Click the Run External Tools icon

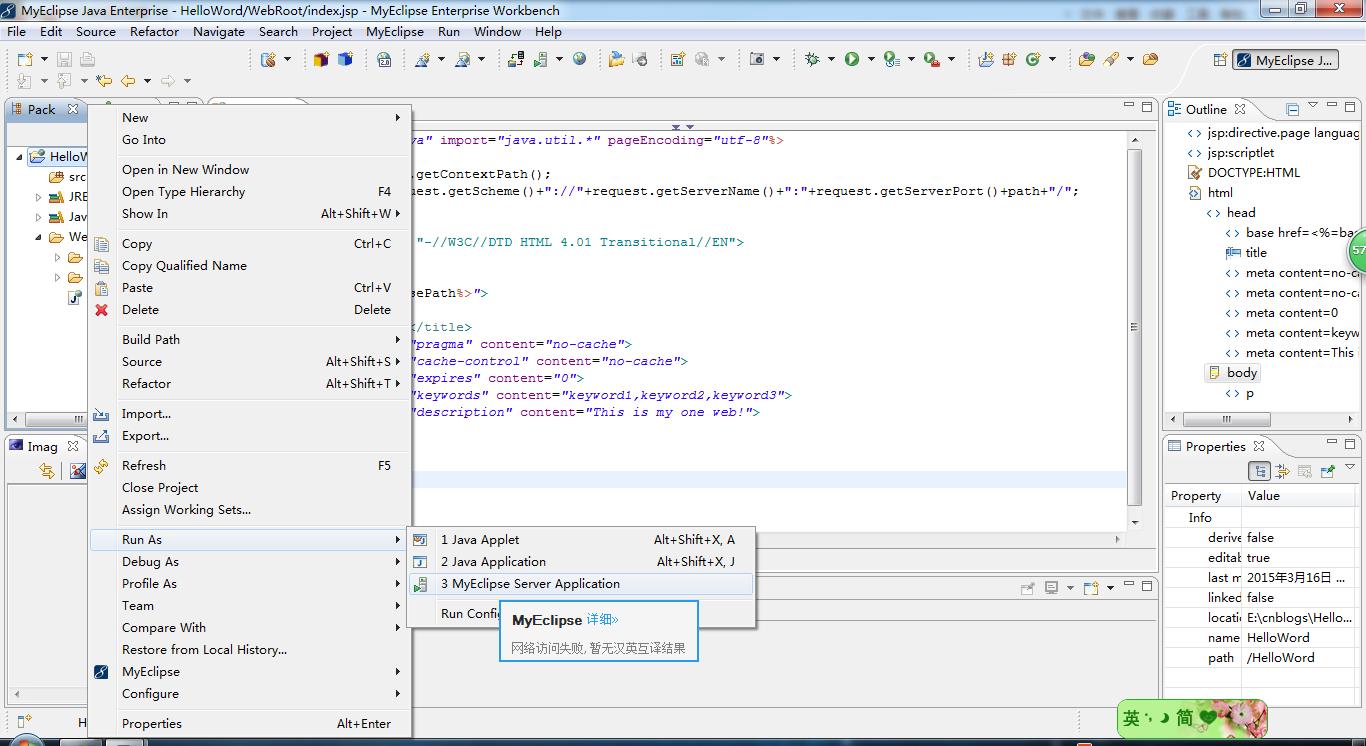tap(932, 60)
